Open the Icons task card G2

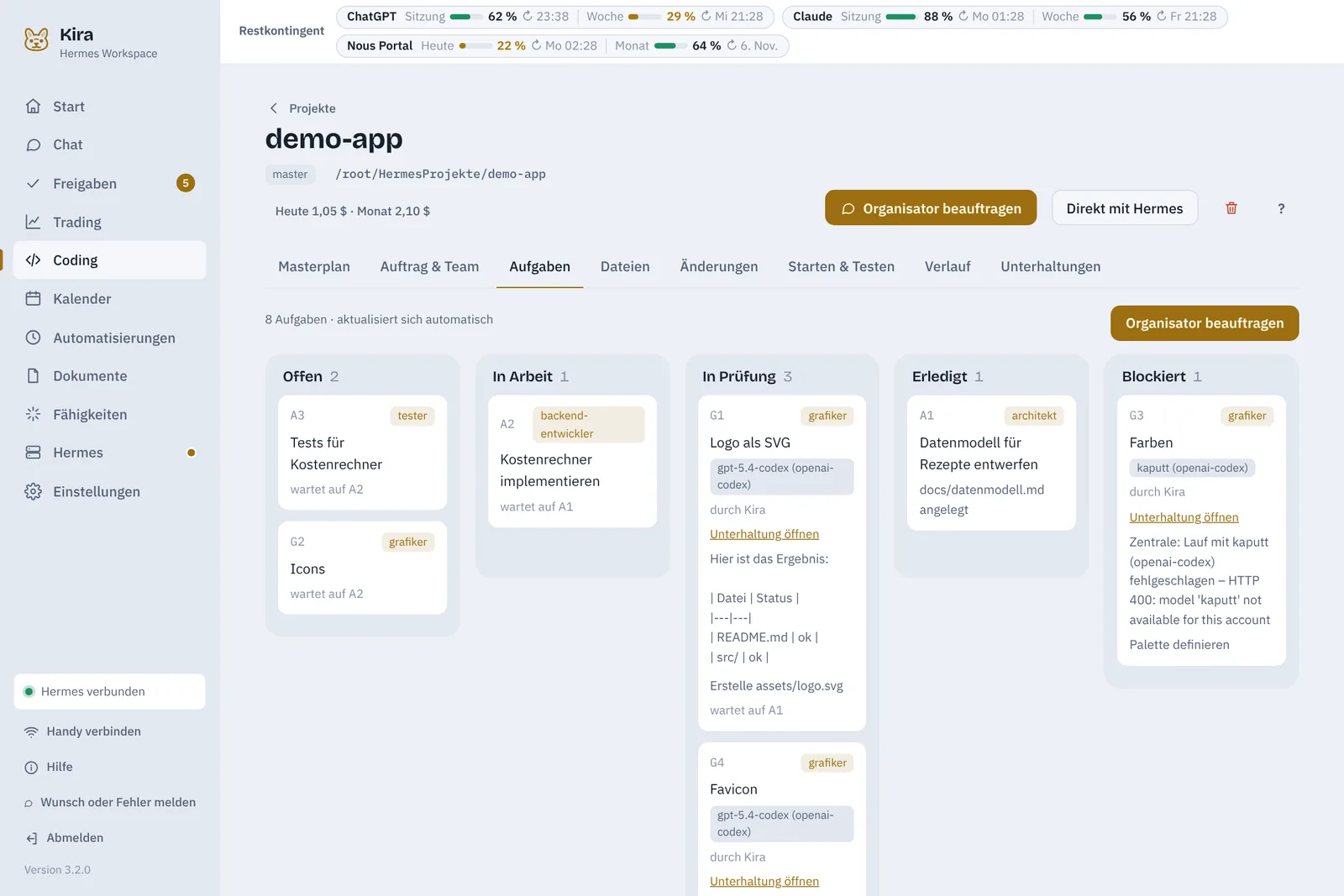(362, 568)
